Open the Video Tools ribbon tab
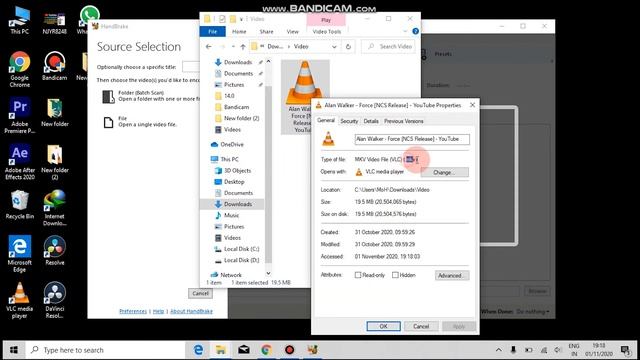The height and width of the screenshot is (360, 640). (x=327, y=31)
